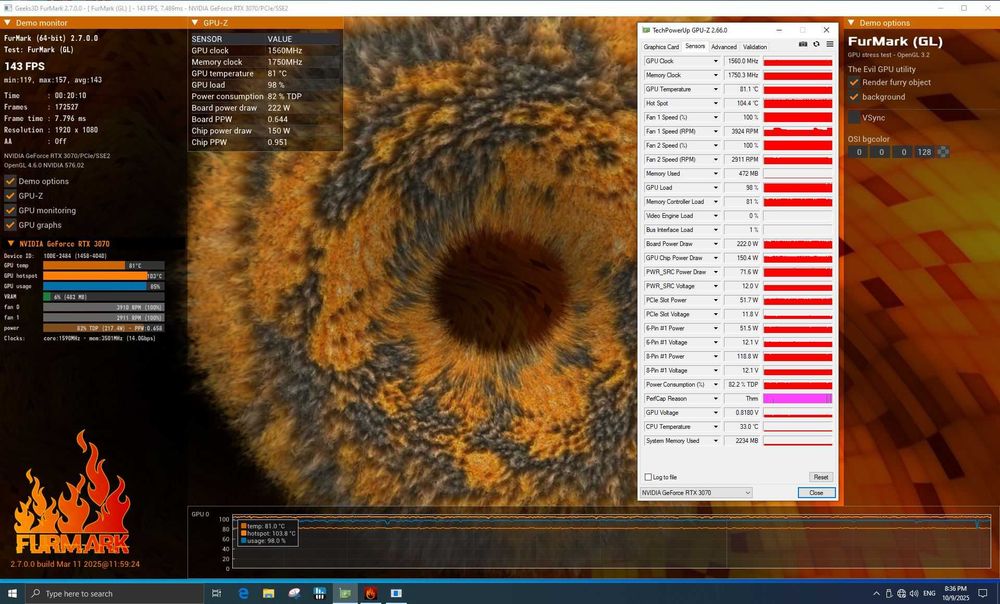Collapse the GPU-Z overlay panel header

[195, 23]
